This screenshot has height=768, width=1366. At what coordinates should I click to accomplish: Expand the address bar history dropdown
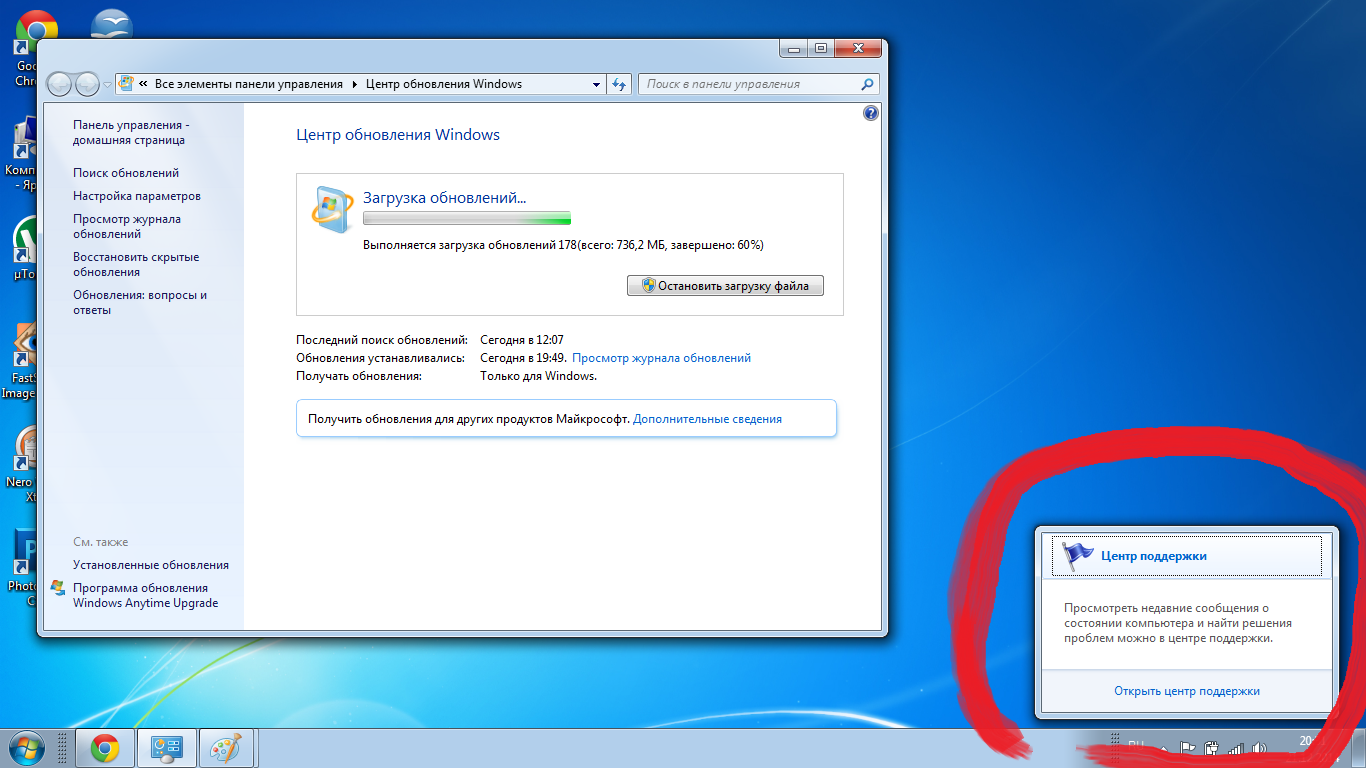pyautogui.click(x=597, y=84)
